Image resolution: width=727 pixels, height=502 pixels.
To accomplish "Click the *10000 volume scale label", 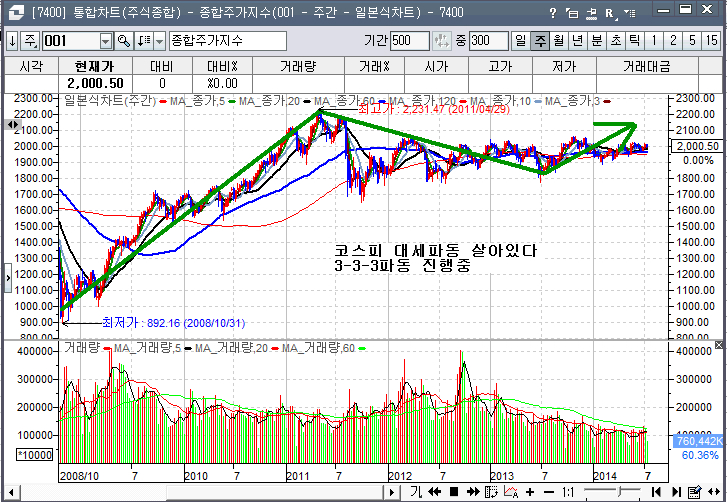I will 35,455.
